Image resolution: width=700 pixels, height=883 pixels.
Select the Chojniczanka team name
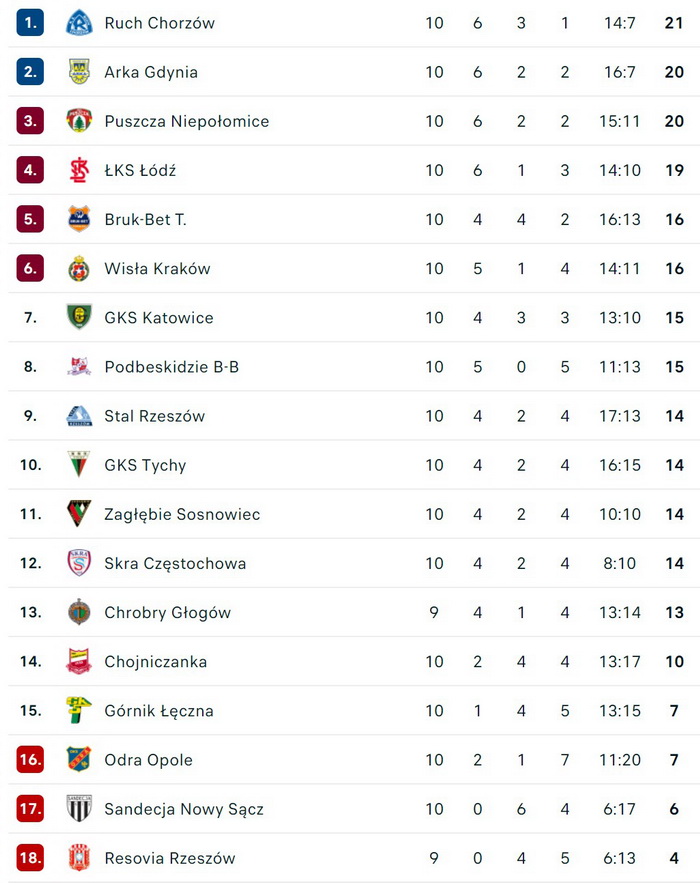pyautogui.click(x=155, y=661)
